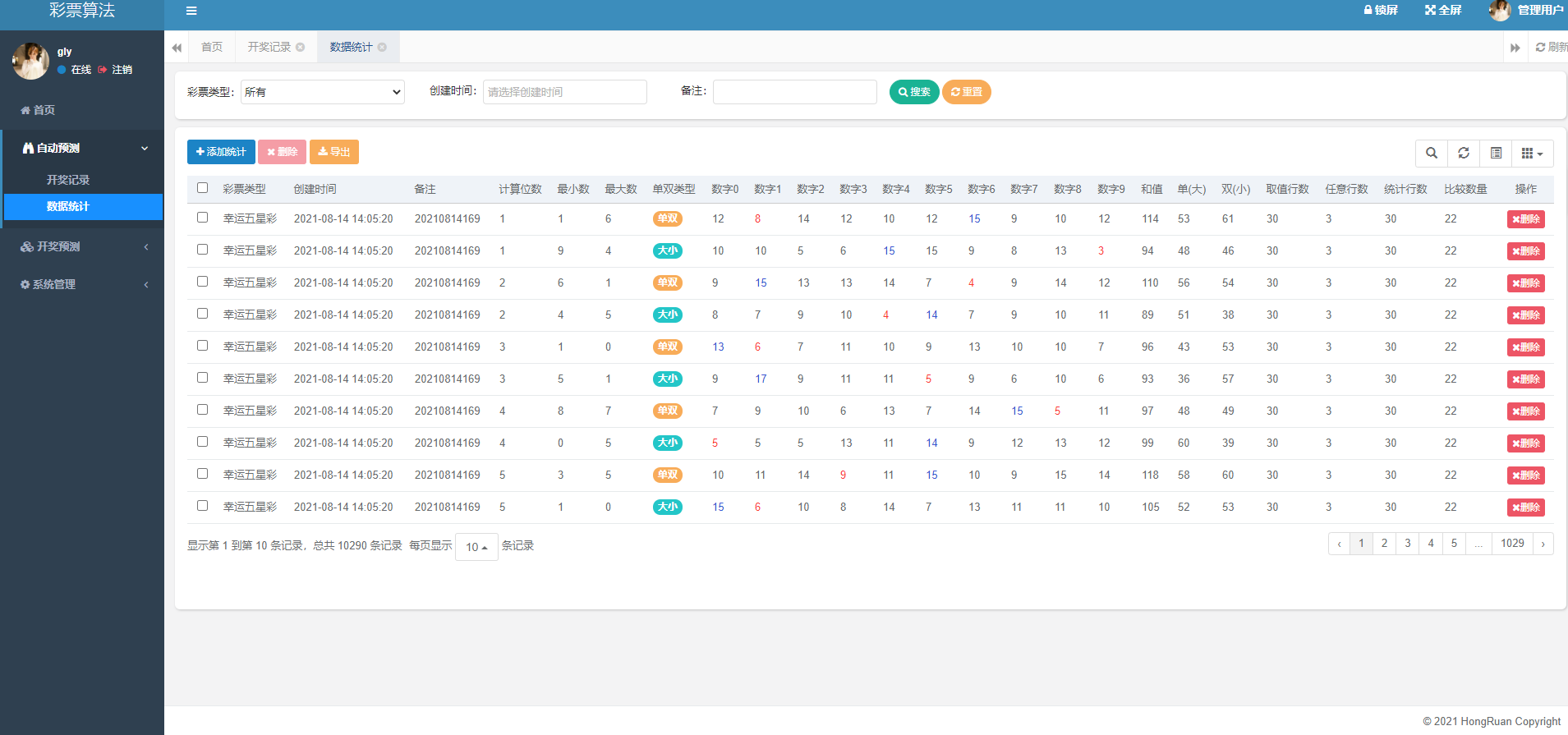The width and height of the screenshot is (1568, 735).
Task: Delete the row with 和值 93
Action: click(x=1526, y=379)
